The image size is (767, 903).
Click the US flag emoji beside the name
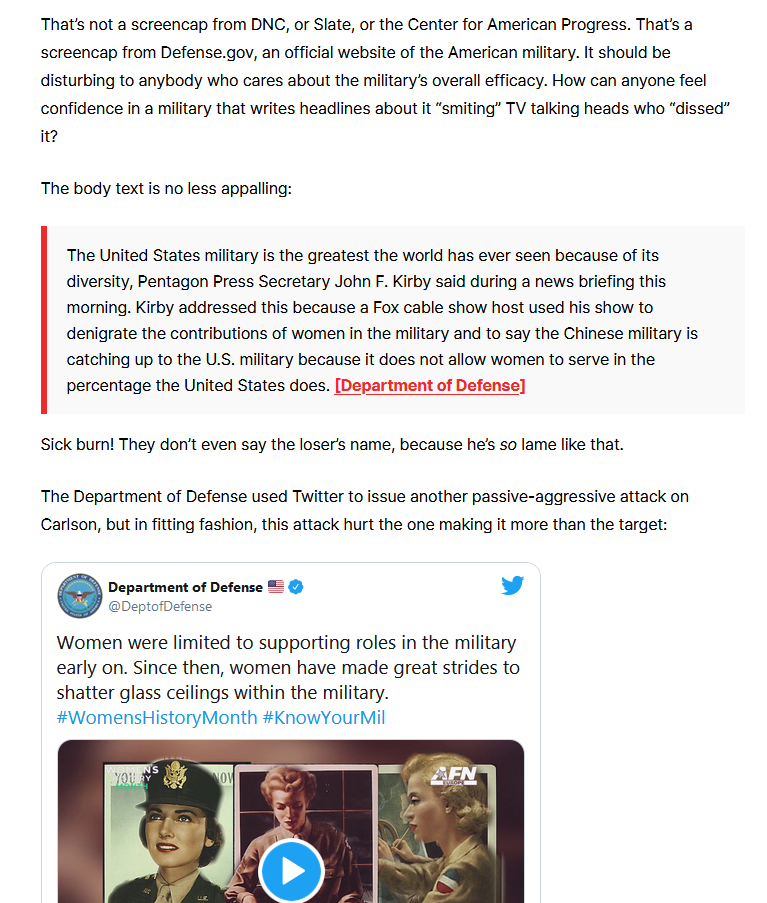[276, 587]
